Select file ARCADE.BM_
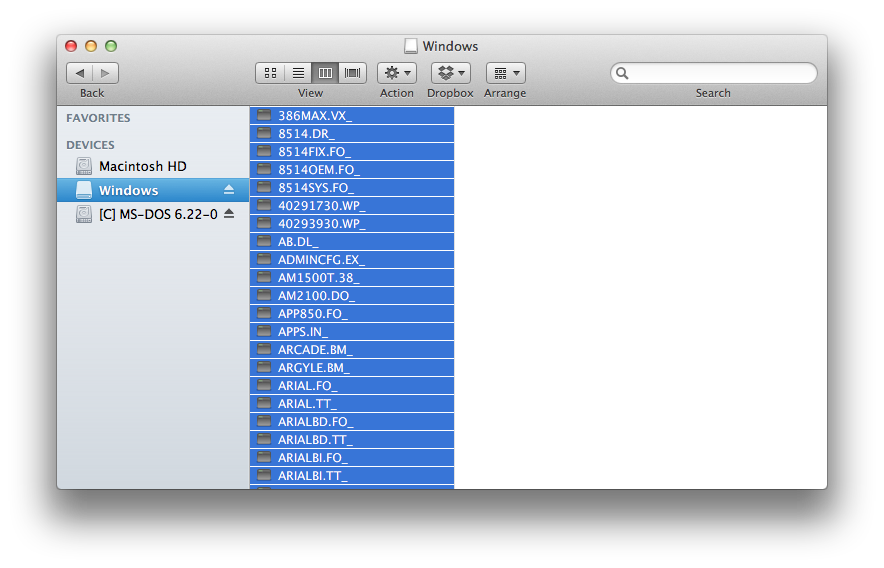The height and width of the screenshot is (568, 884). coord(352,350)
